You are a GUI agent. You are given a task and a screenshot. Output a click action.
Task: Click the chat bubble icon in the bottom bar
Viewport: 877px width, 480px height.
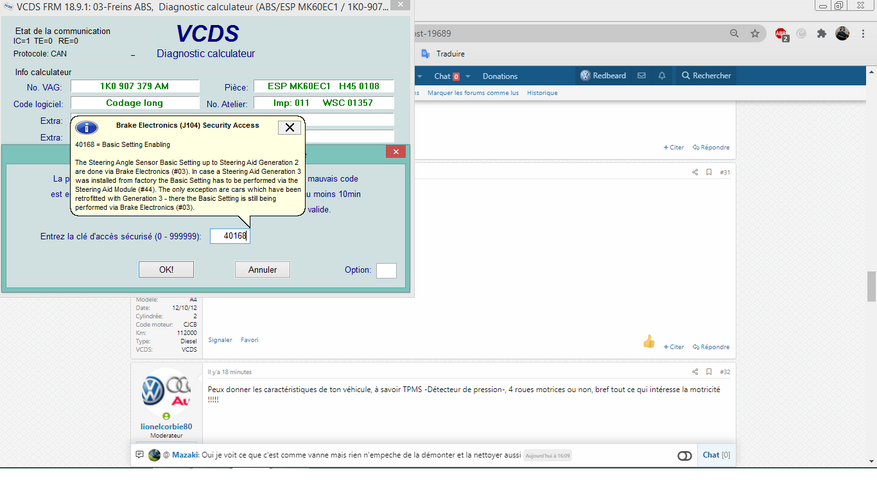(x=140, y=455)
